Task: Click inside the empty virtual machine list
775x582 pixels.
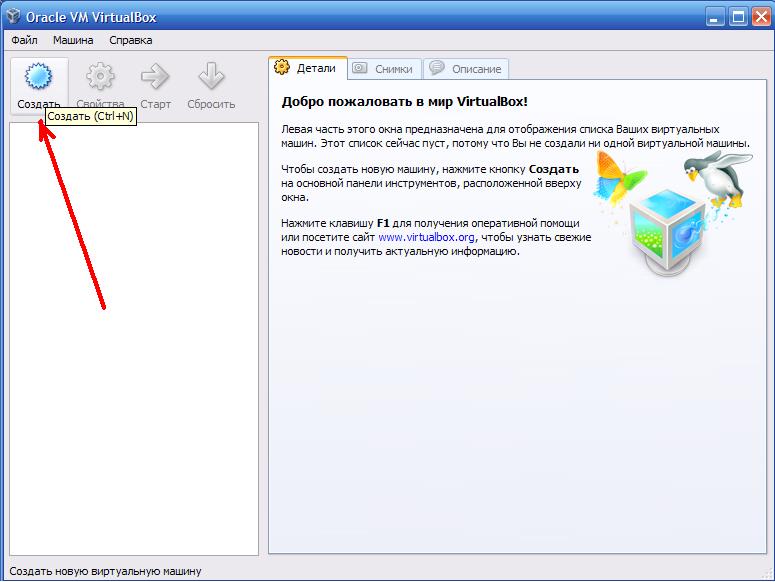Action: (134, 339)
